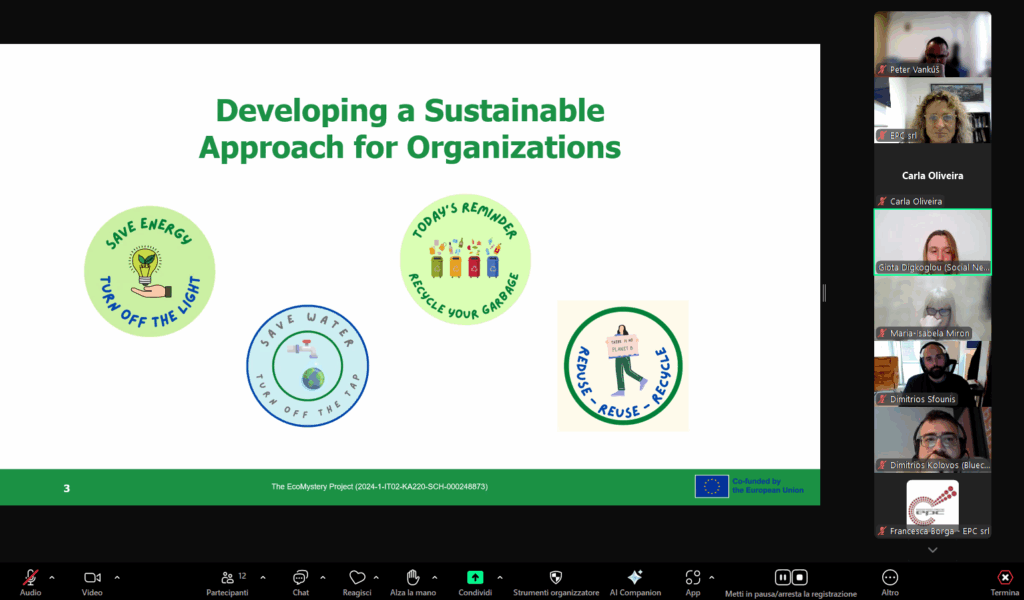
Task: Expand audio options arrow next to Audio
Action: click(52, 577)
